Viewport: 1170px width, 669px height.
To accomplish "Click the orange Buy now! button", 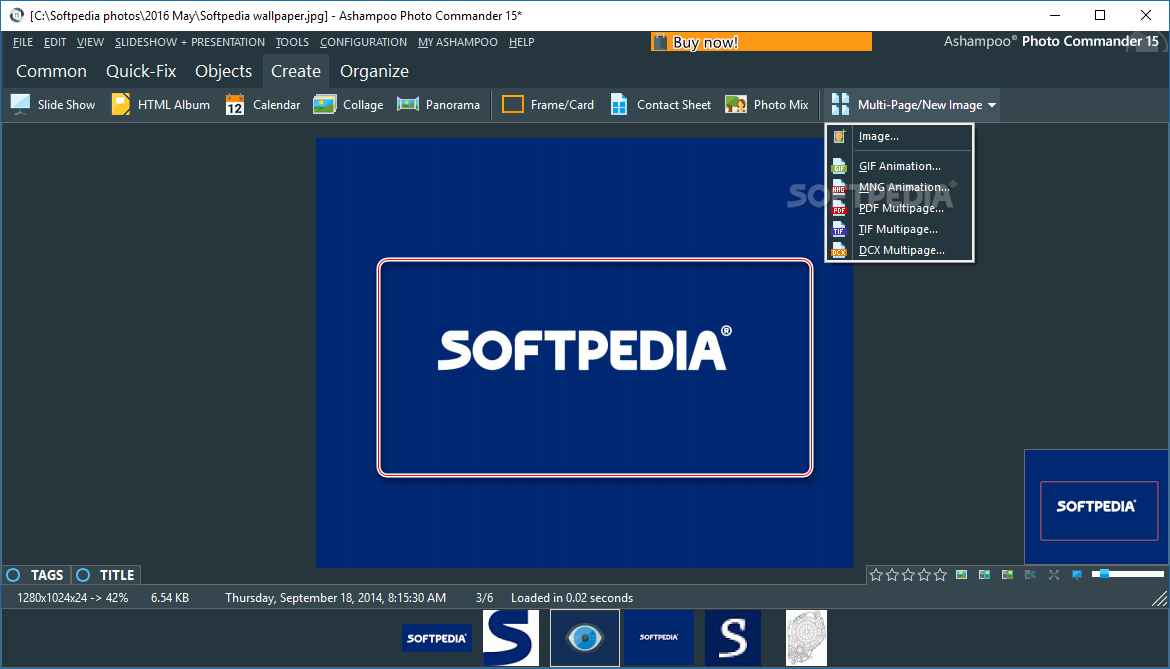I will coord(761,42).
